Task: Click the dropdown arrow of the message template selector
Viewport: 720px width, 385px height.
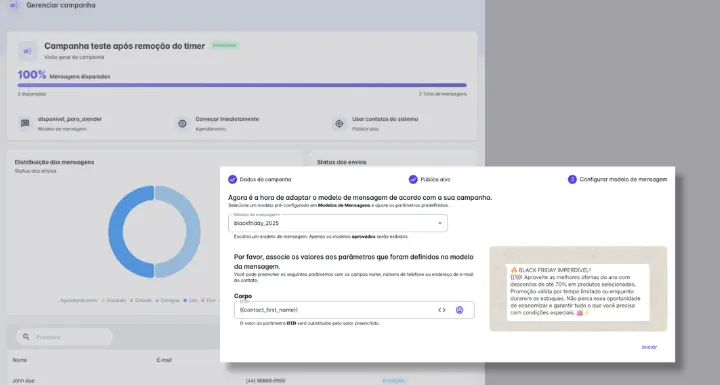Action: click(x=439, y=223)
